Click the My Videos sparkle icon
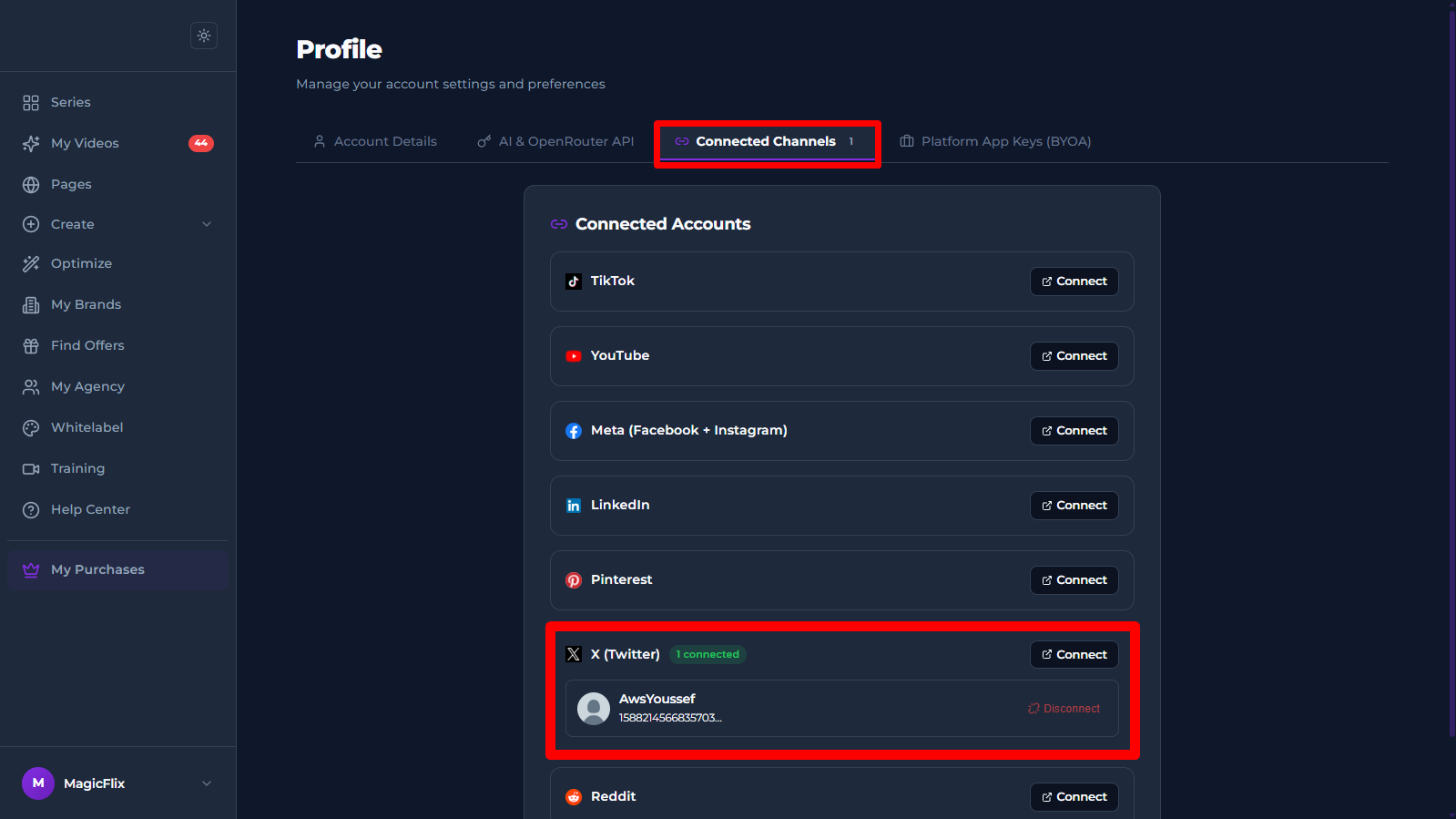Viewport: 1456px width, 819px height. click(31, 144)
